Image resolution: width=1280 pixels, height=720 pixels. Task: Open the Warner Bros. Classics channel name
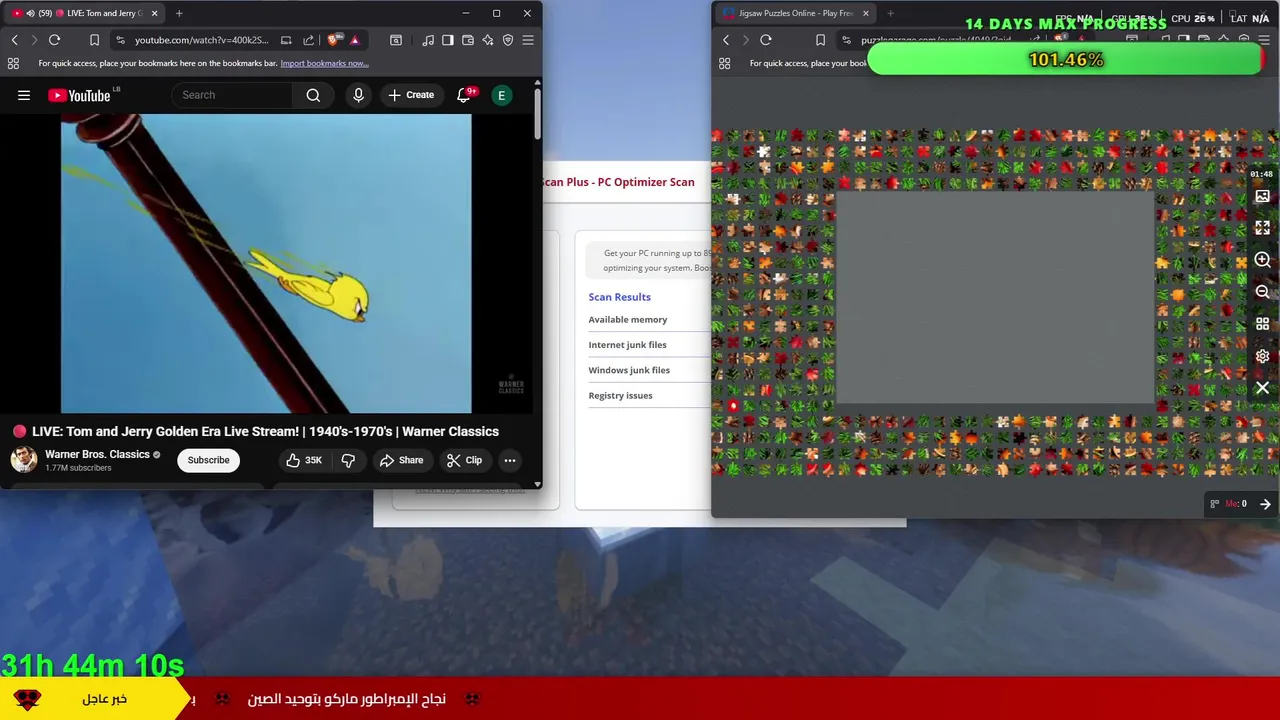click(x=97, y=454)
